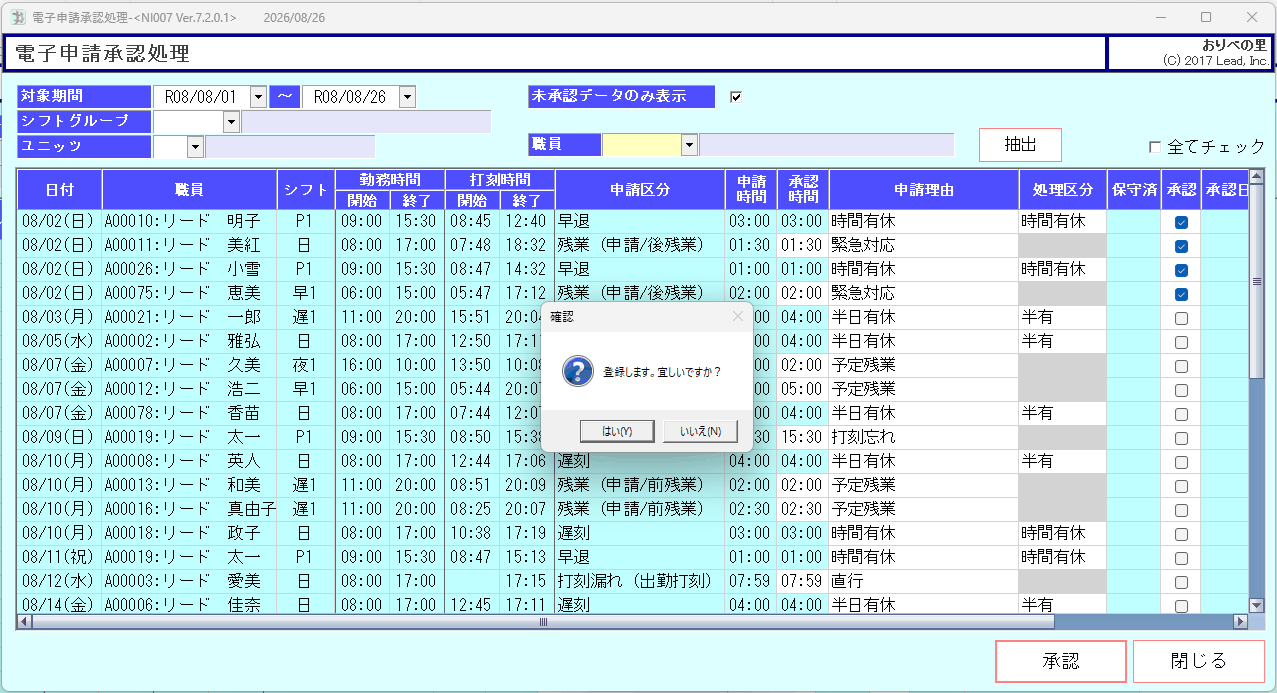Click the vertical scrollbar up arrow
Image resolution: width=1277 pixels, height=693 pixels.
(1257, 177)
